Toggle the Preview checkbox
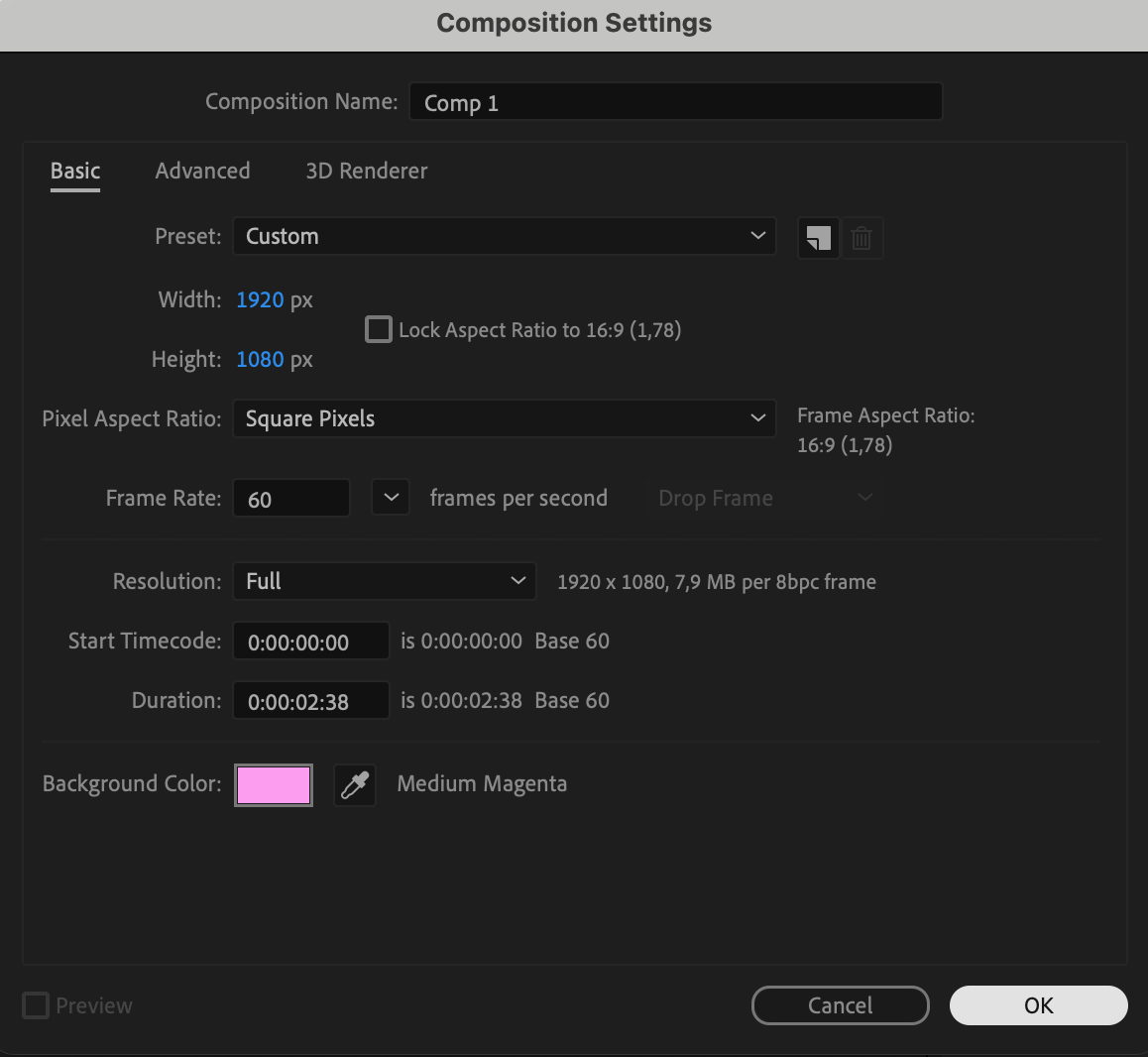1148x1057 pixels. click(x=36, y=1005)
